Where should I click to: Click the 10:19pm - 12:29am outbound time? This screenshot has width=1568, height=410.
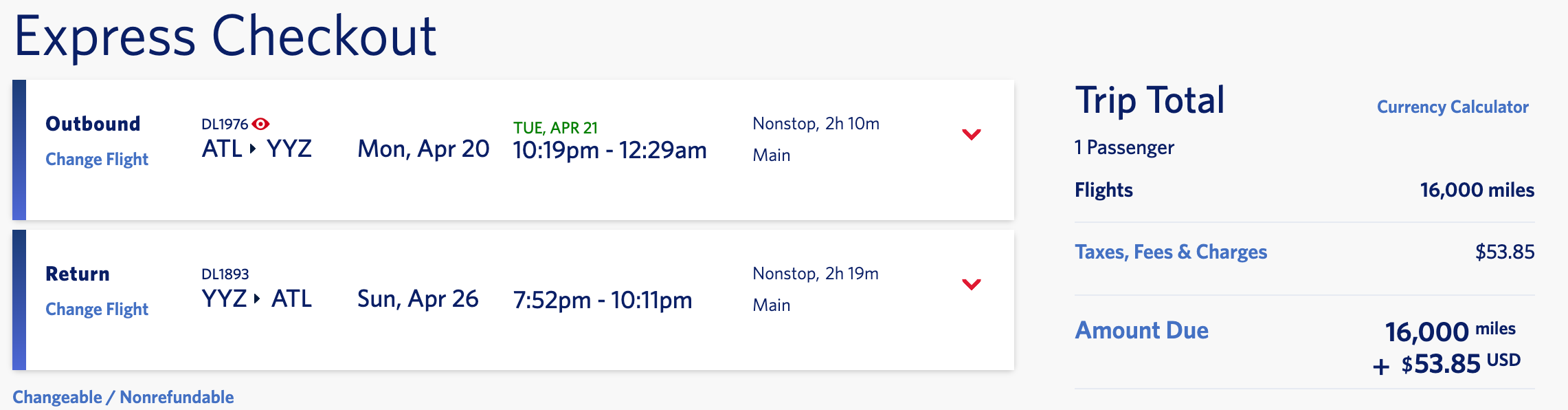(x=609, y=150)
